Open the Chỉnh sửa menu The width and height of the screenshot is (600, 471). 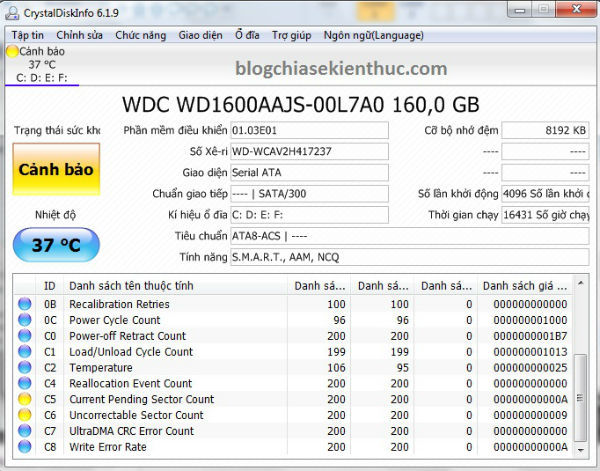80,35
